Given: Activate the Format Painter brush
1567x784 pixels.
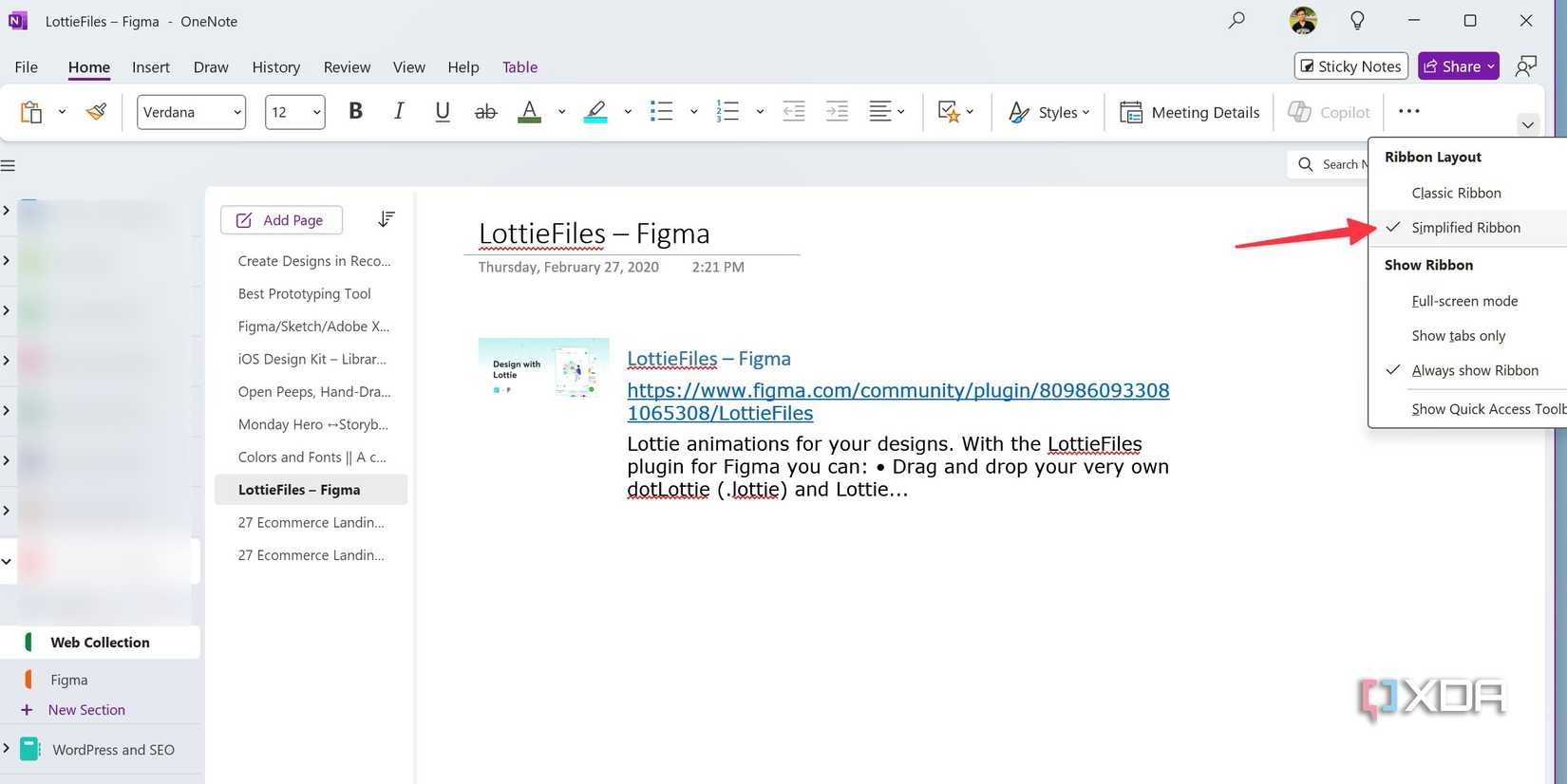Looking at the screenshot, I should (x=96, y=112).
